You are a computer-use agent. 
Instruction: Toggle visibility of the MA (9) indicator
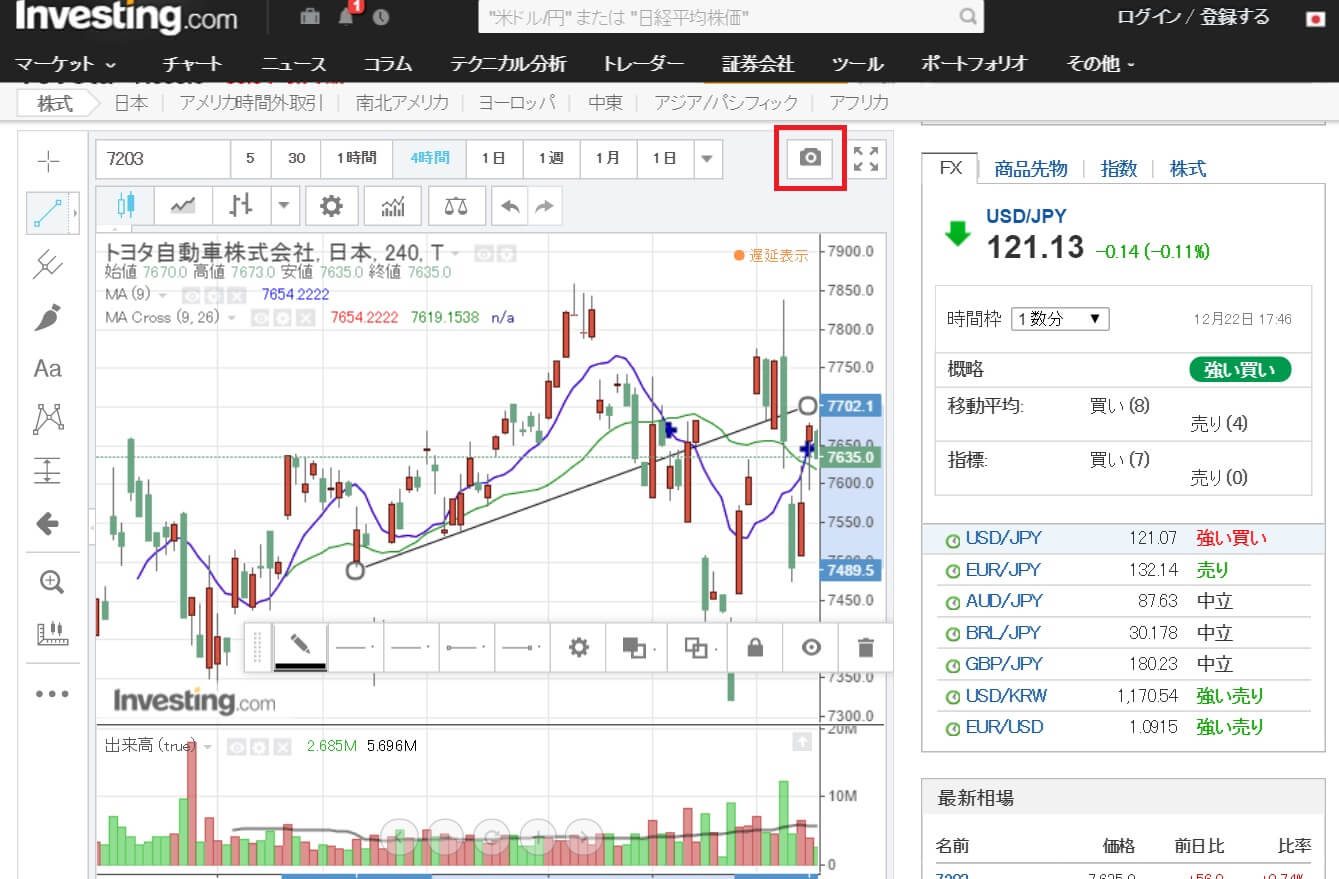(x=193, y=295)
